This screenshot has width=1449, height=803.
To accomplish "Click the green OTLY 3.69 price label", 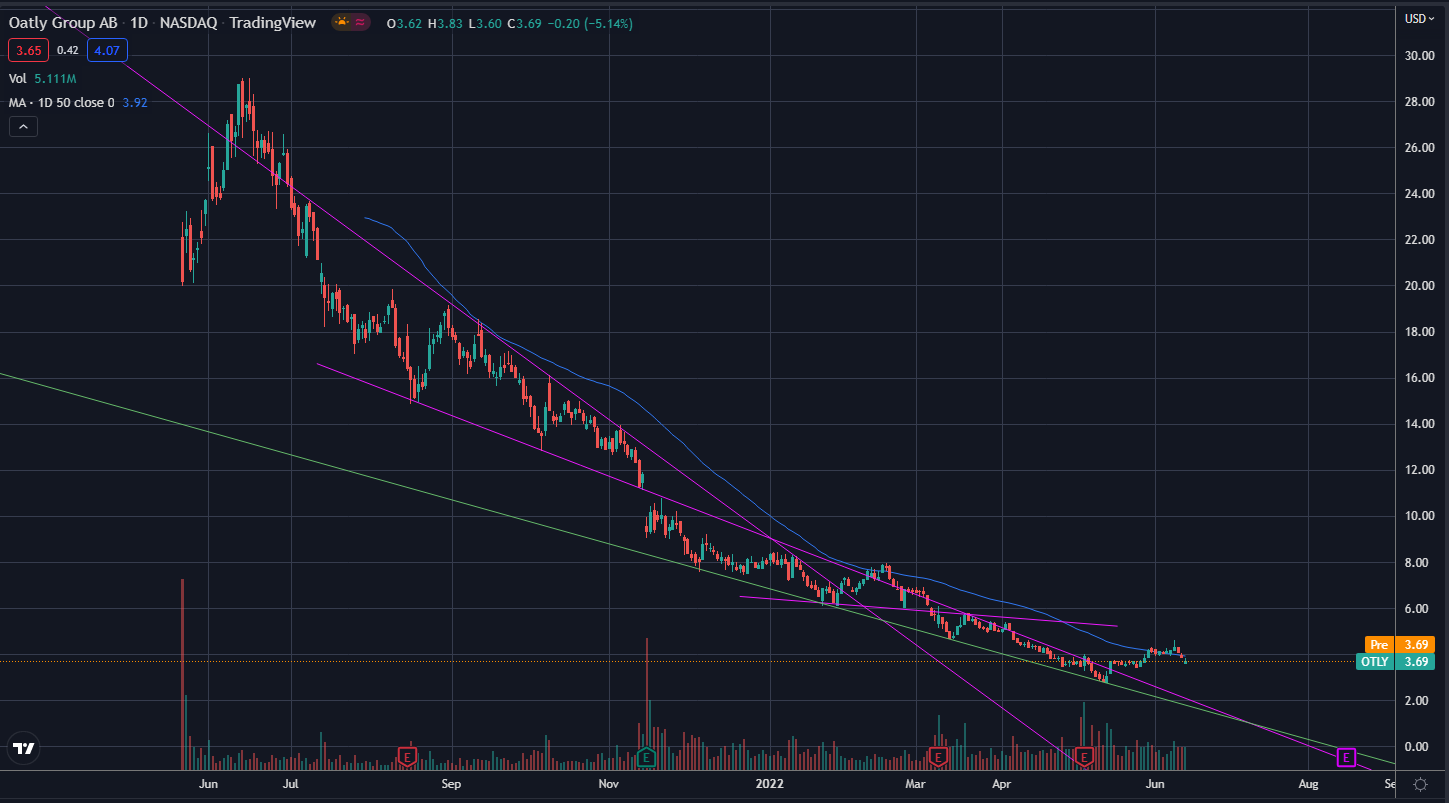I will pos(1395,661).
